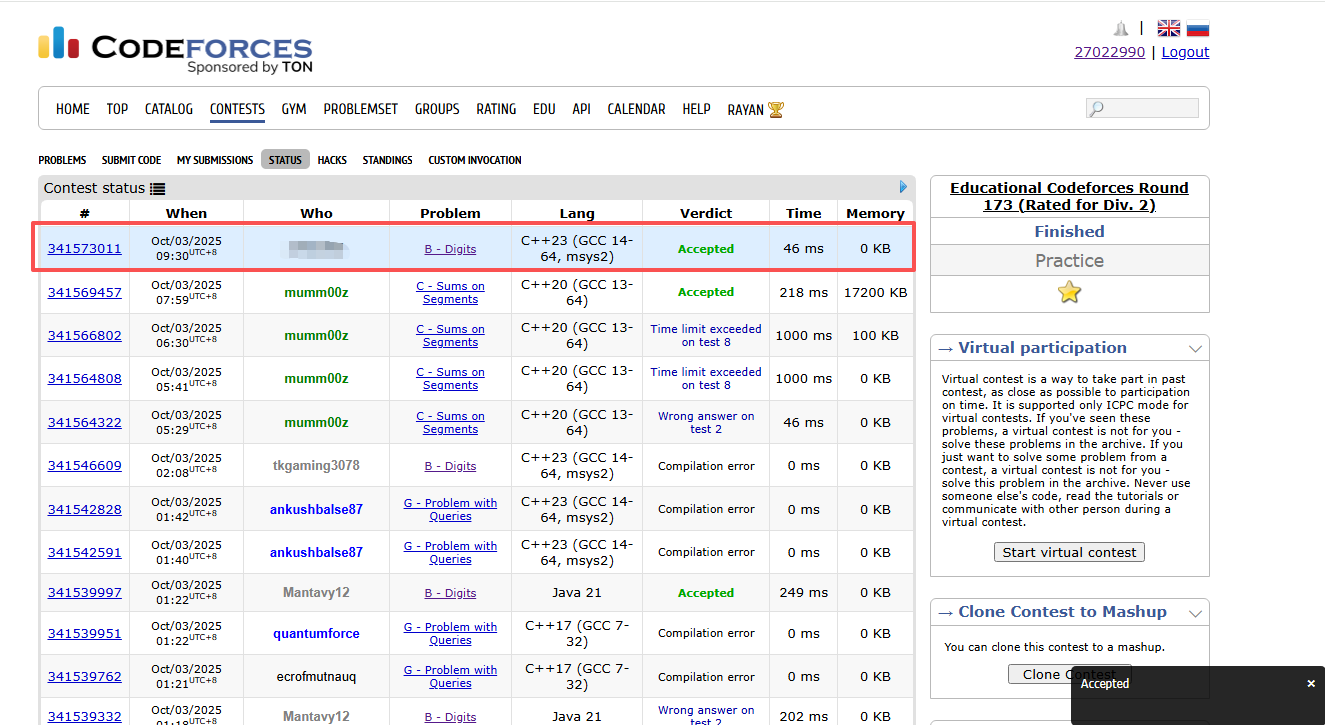Open ecrofmutnauq user profile
1325x725 pixels.
pyautogui.click(x=316, y=676)
